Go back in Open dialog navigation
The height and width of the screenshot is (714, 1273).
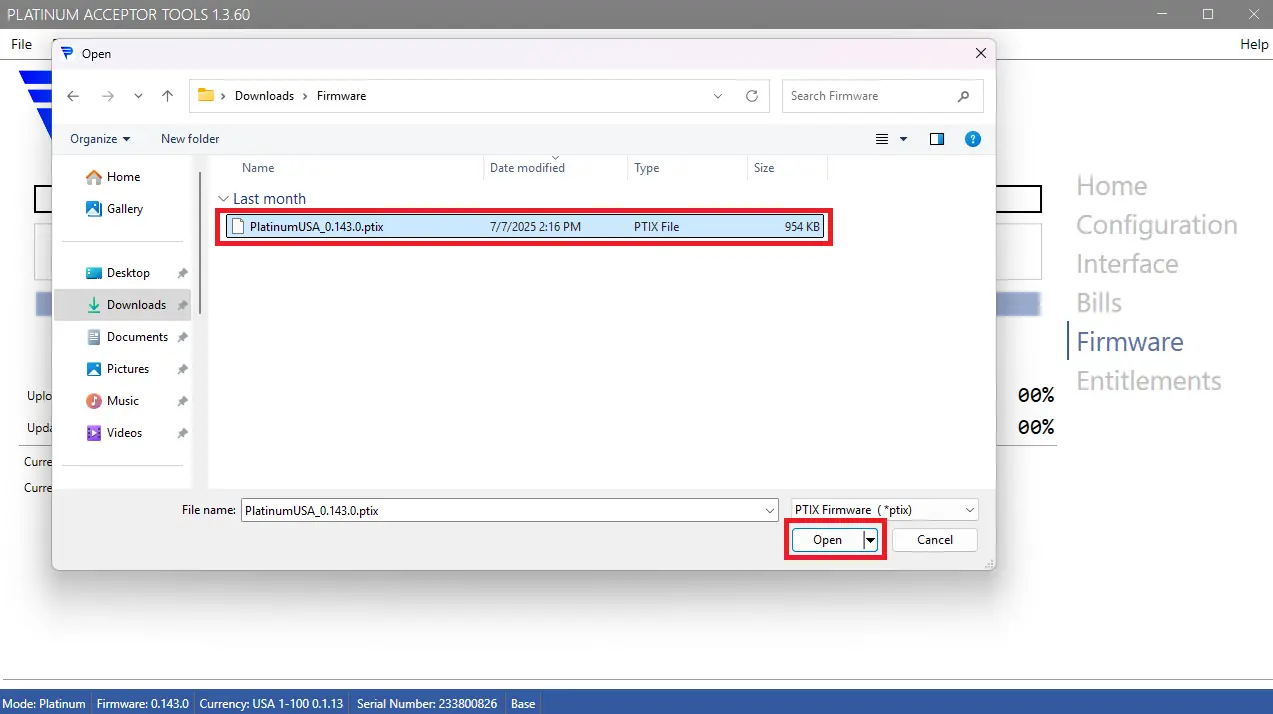click(x=73, y=96)
